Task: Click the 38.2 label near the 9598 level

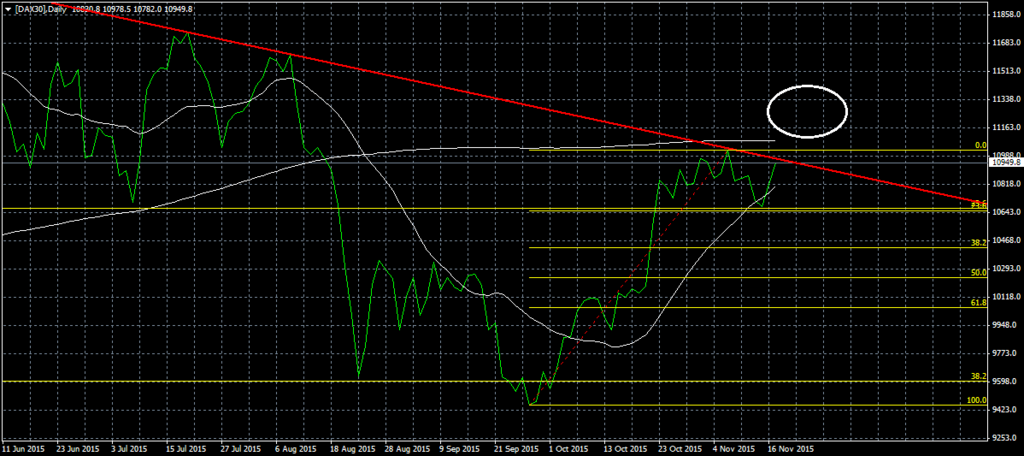Action: pyautogui.click(x=978, y=377)
